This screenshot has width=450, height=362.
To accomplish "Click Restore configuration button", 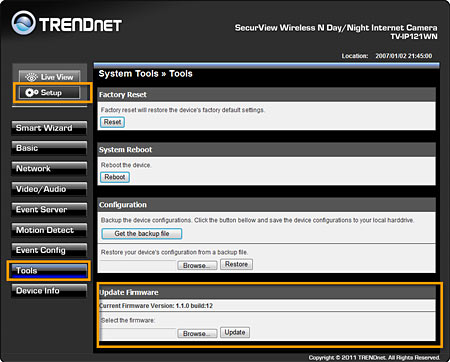I will pyautogui.click(x=236, y=264).
